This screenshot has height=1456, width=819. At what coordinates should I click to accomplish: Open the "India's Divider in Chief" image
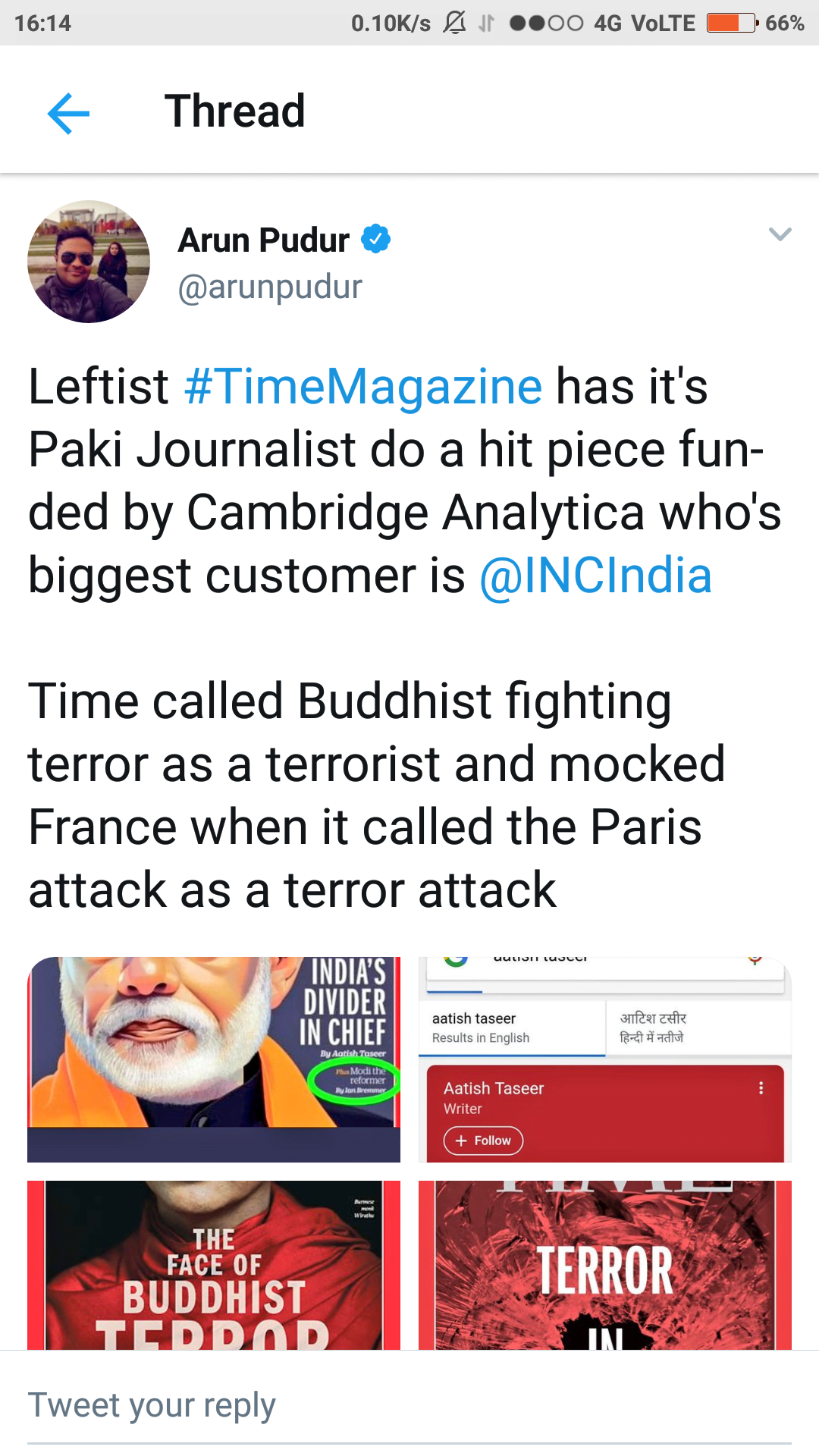coord(214,1059)
